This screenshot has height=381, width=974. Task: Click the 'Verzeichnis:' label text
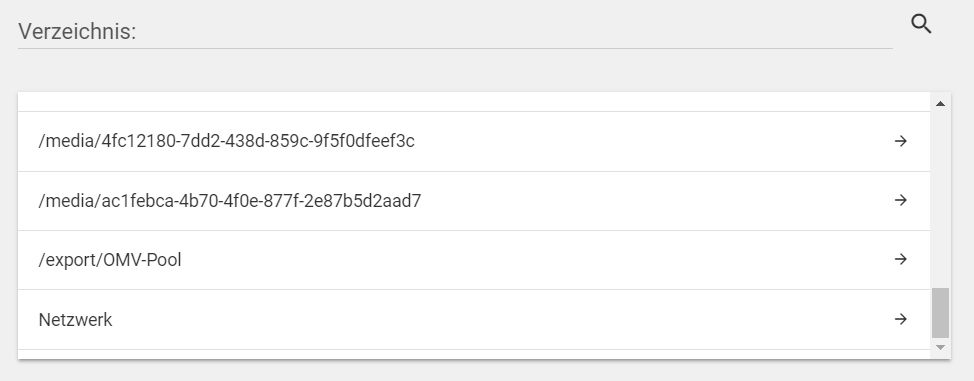77,31
